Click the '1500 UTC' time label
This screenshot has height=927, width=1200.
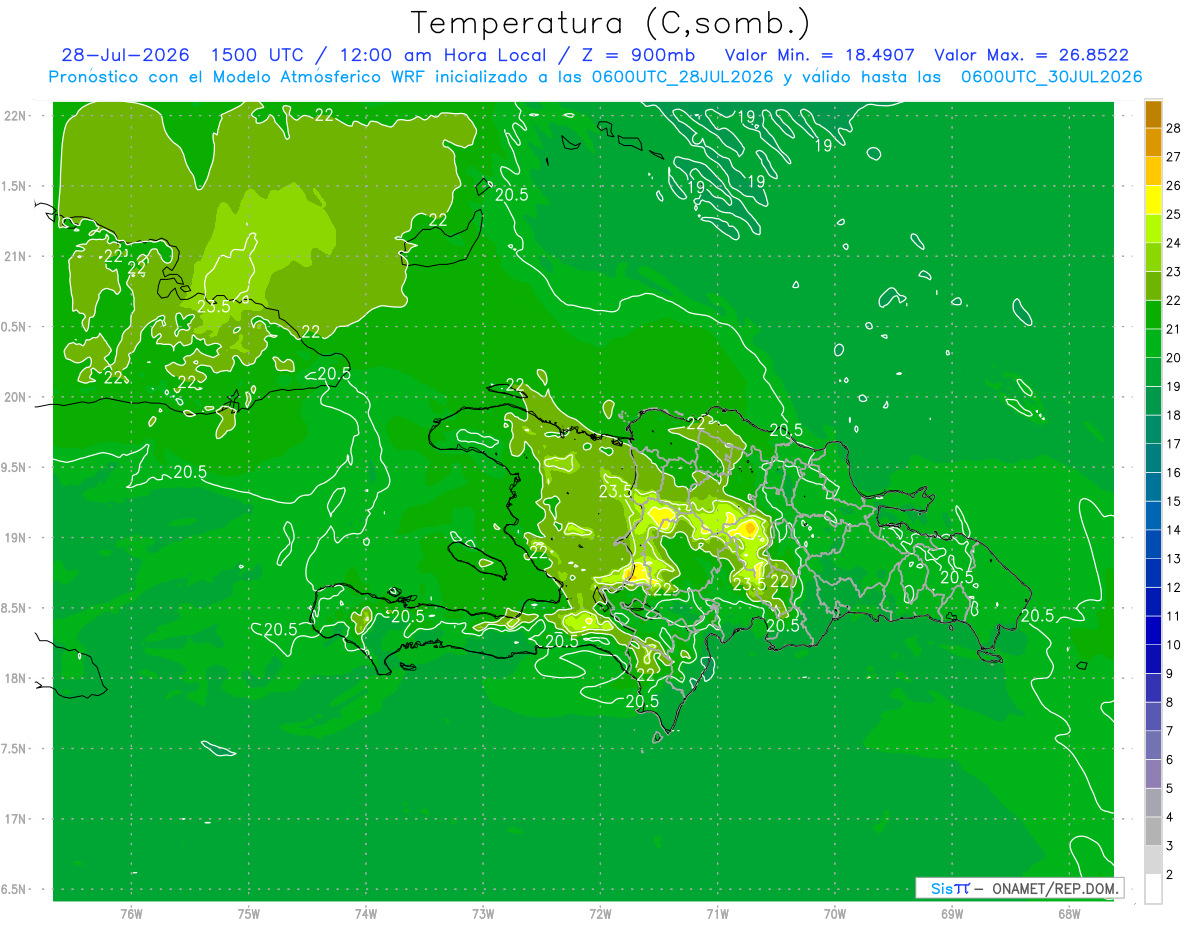pyautogui.click(x=256, y=55)
